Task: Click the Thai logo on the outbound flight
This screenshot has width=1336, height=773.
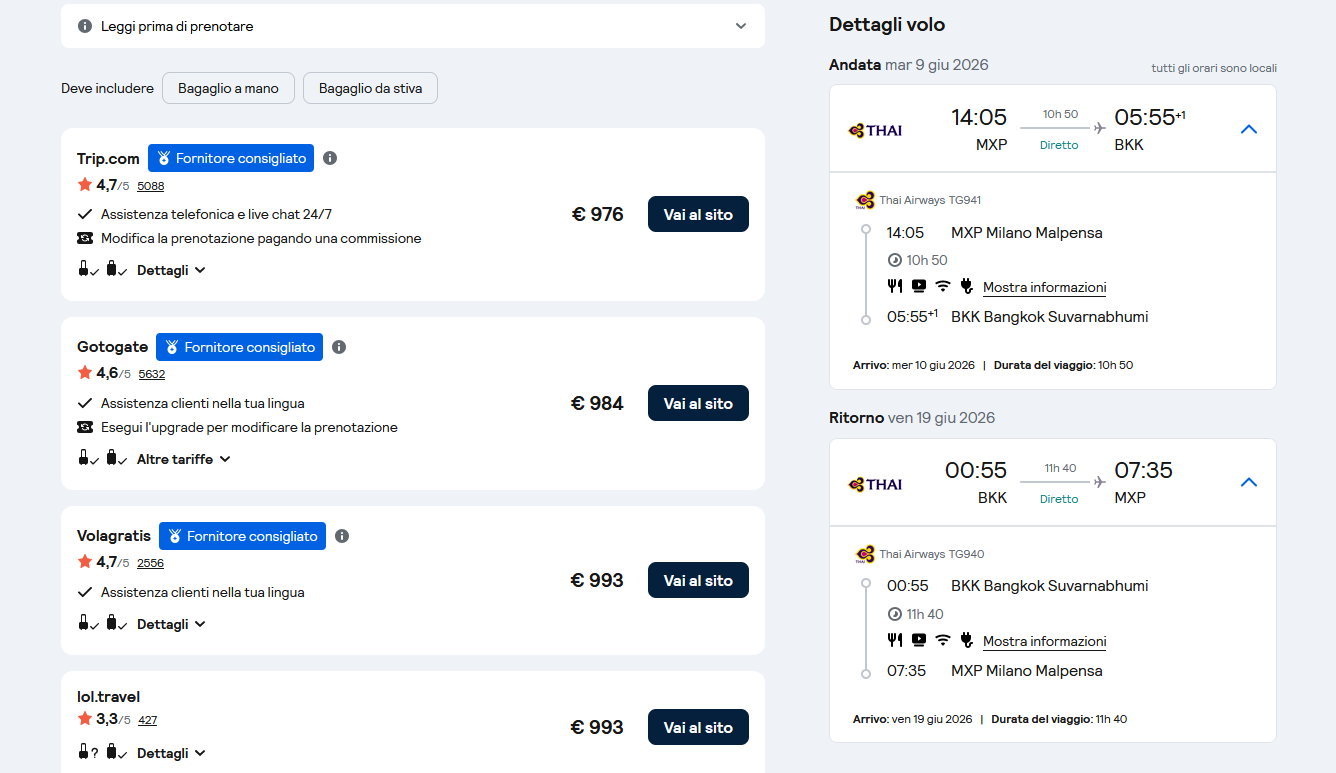Action: coord(875,130)
